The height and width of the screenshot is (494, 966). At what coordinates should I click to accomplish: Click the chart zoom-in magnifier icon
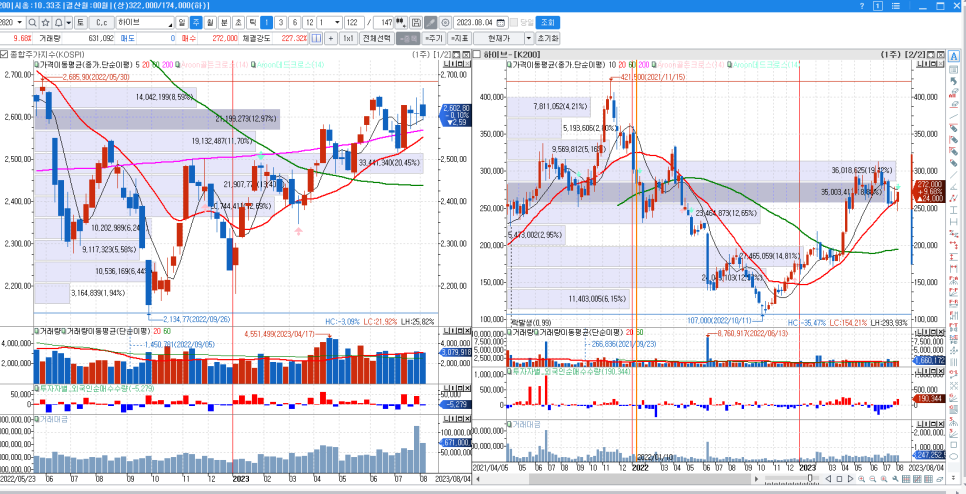[861, 479]
